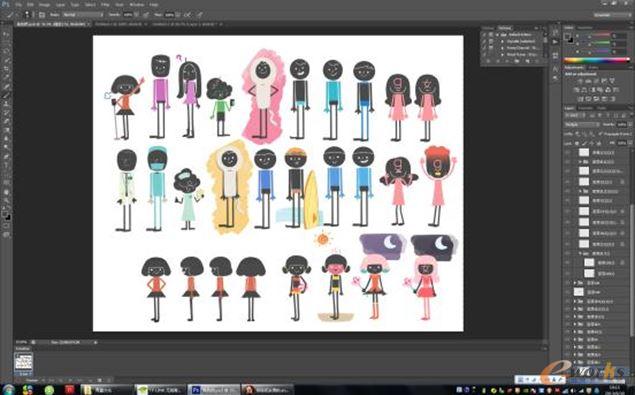Switch to the Layers tab
The height and width of the screenshot is (395, 635).
569,108
